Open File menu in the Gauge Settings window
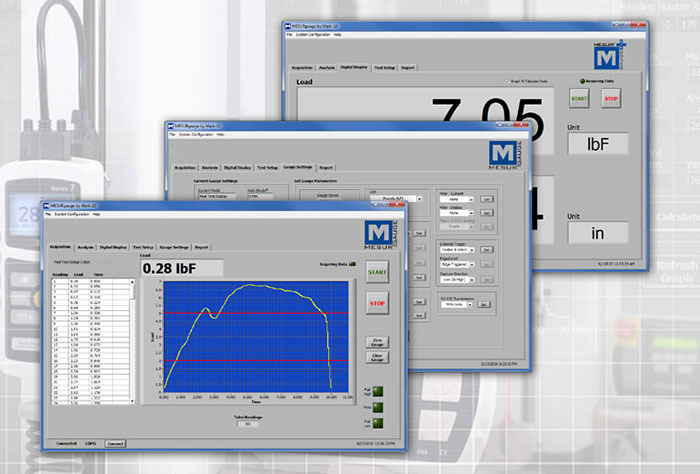This screenshot has height=474, width=700. pyautogui.click(x=172, y=134)
